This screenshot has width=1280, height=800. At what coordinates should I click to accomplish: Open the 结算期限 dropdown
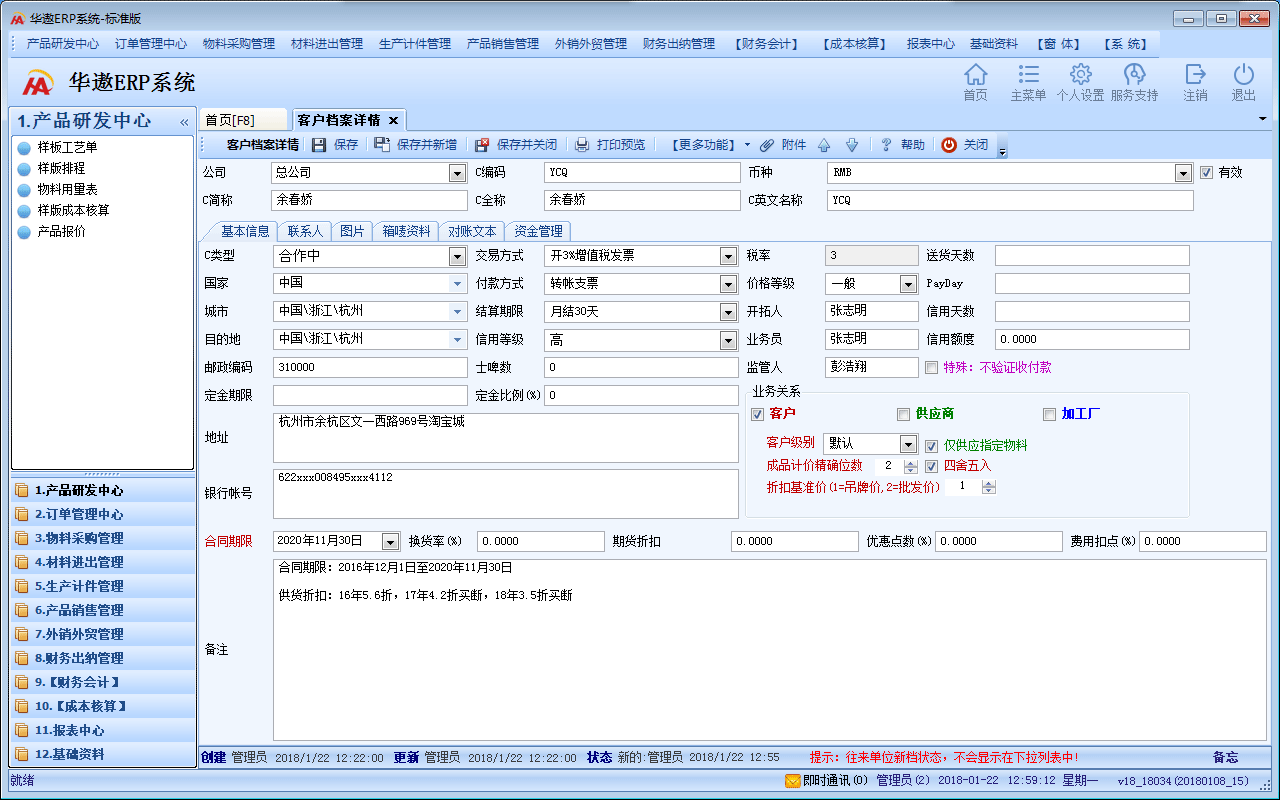[x=729, y=312]
